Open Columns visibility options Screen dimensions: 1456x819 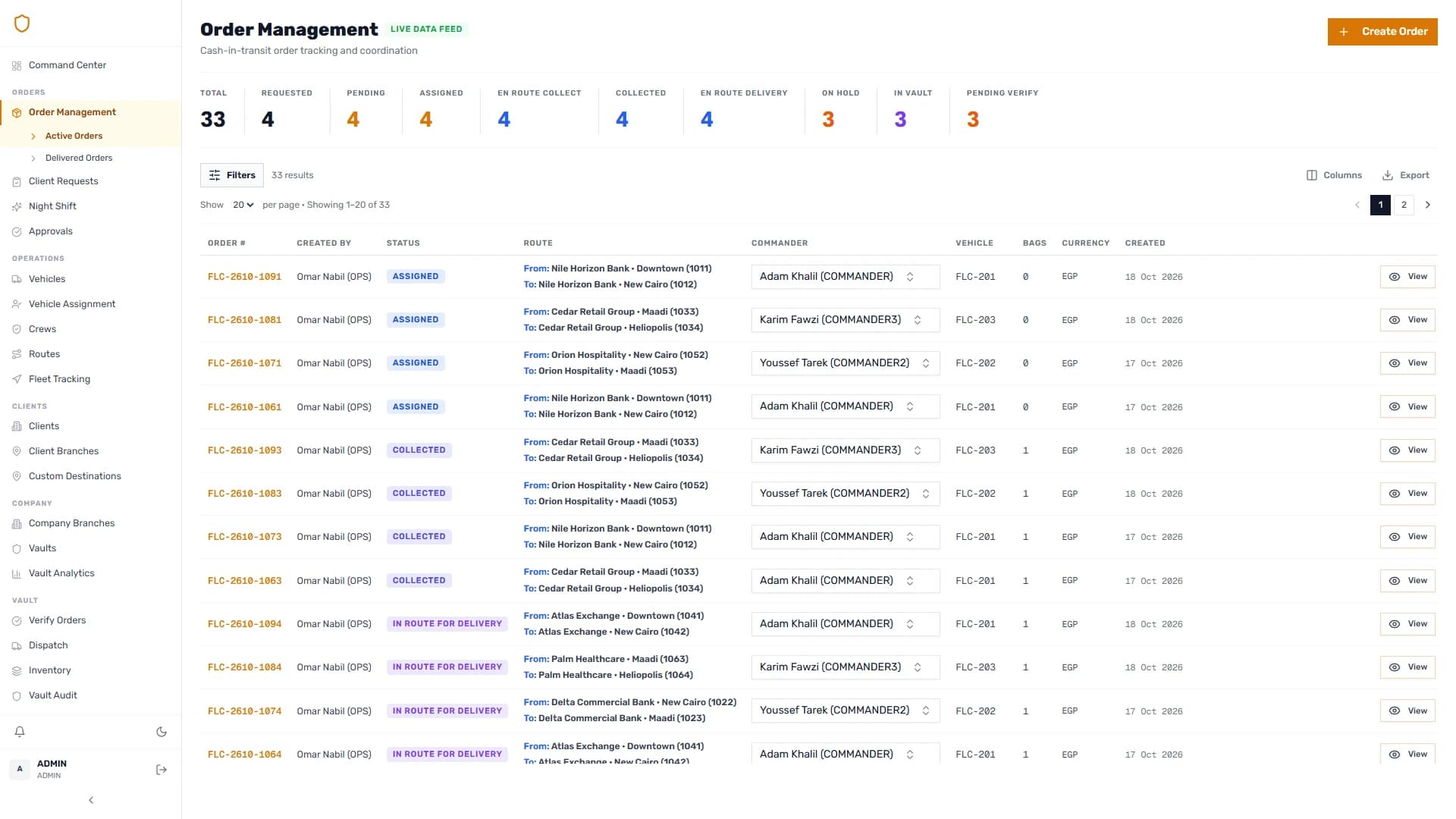[1334, 175]
